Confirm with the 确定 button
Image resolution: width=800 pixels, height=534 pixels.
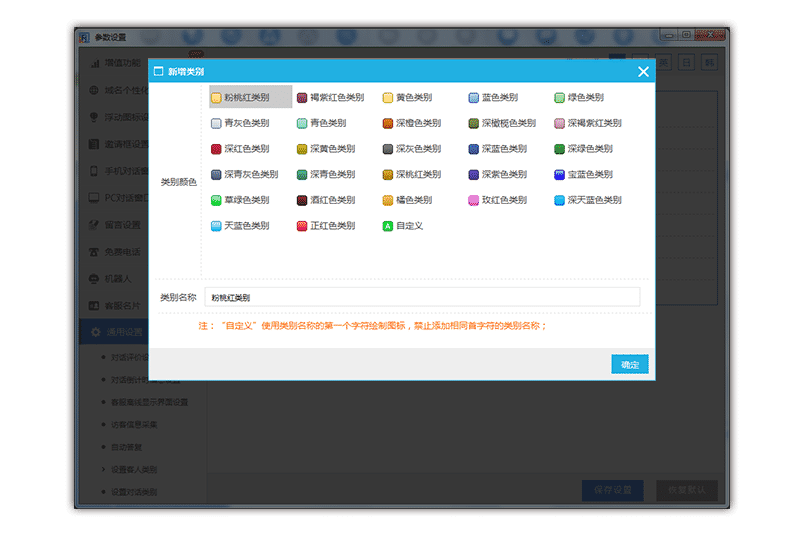tap(630, 364)
